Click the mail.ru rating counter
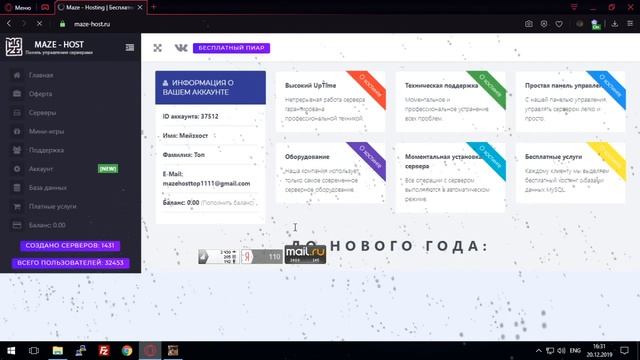The width and height of the screenshot is (640, 360). pos(305,254)
